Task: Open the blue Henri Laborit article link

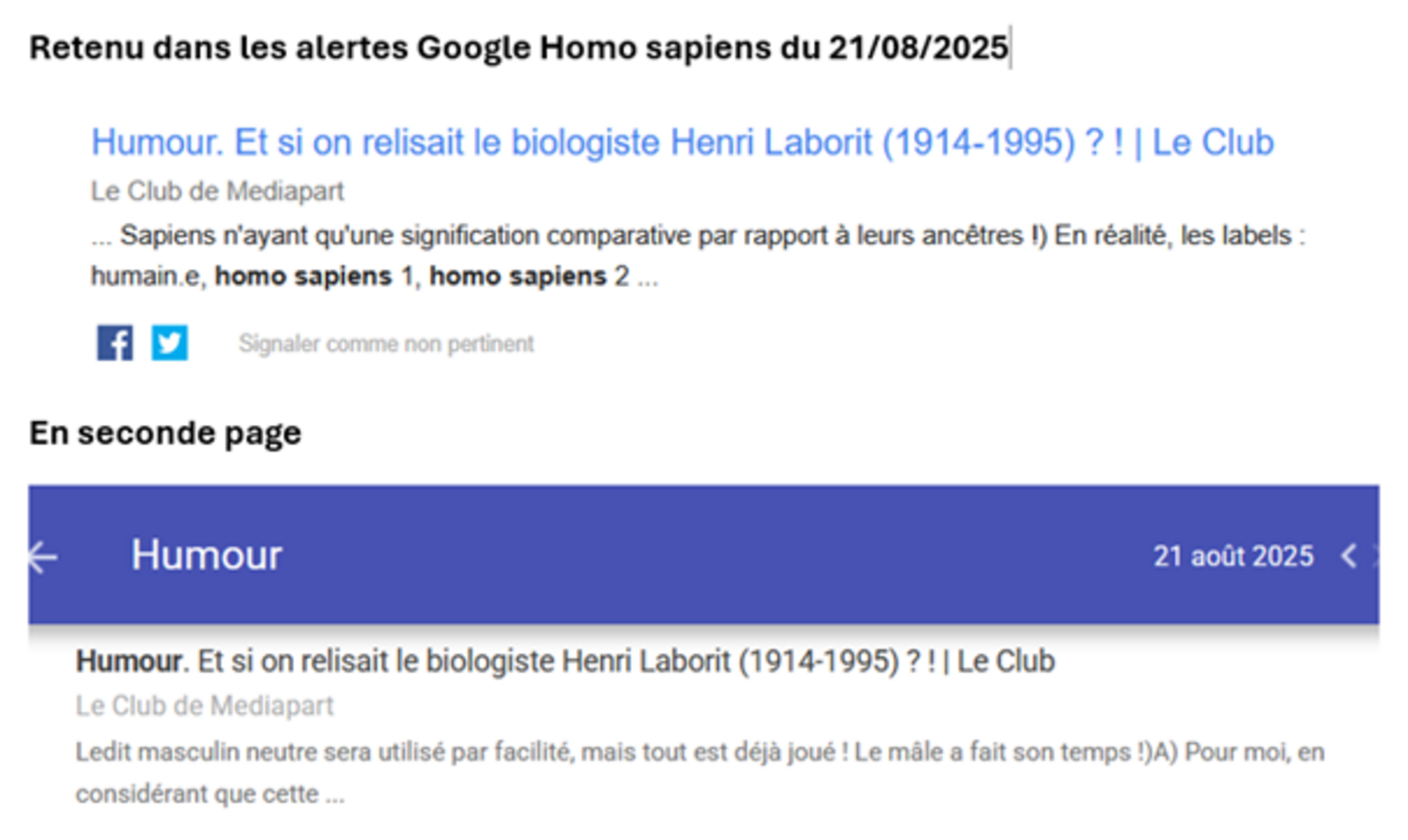Action: tap(682, 142)
